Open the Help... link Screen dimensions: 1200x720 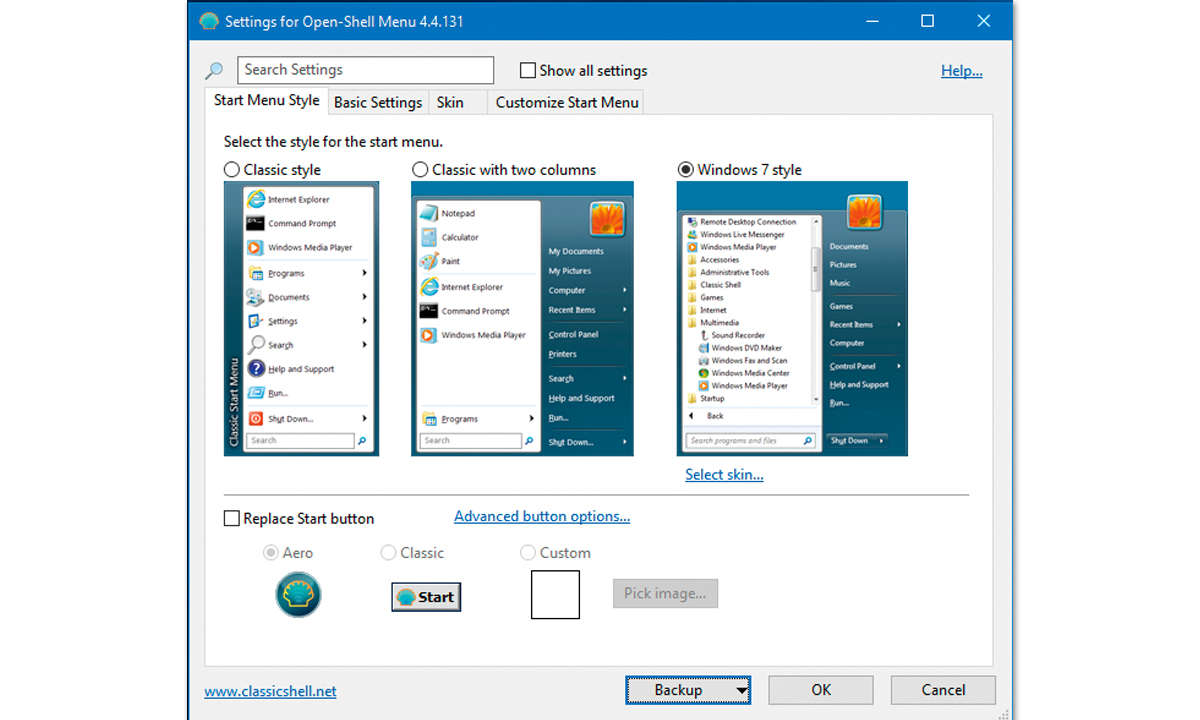pos(962,71)
